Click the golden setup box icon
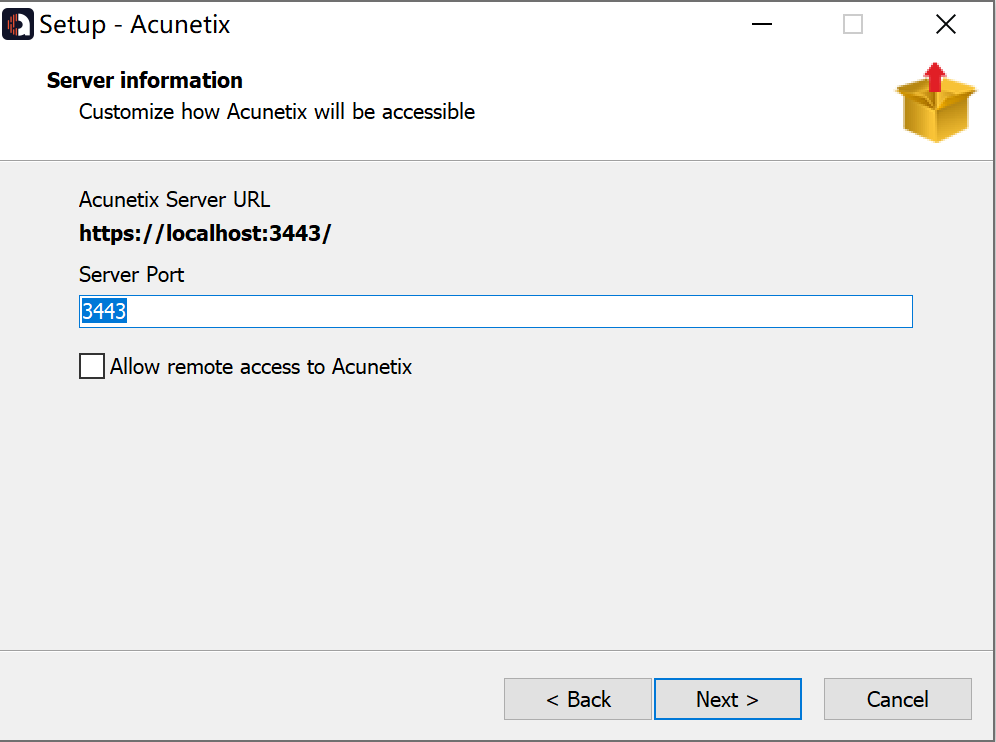 (x=935, y=110)
